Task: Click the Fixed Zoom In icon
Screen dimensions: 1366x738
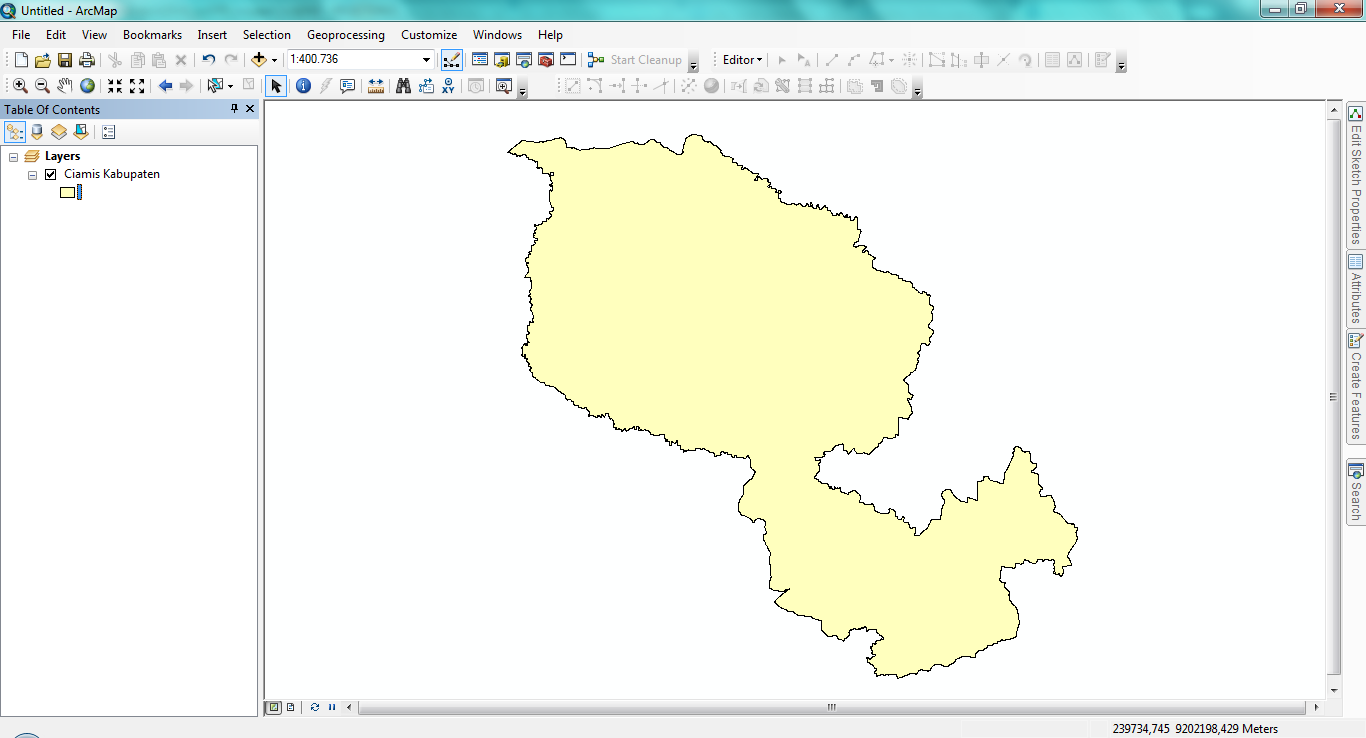Action: pos(115,86)
